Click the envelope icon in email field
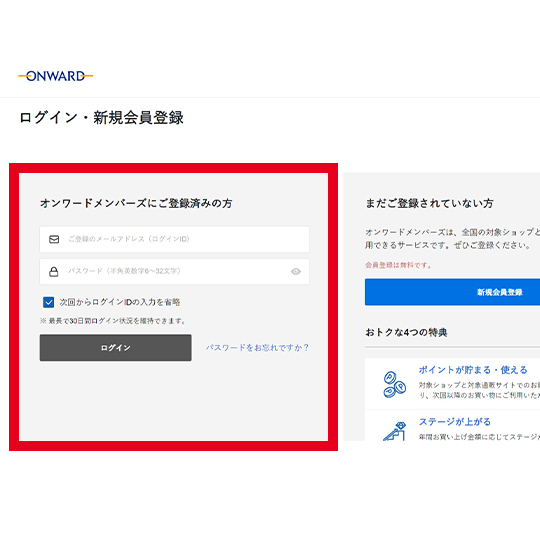The image size is (540, 540). point(54,239)
